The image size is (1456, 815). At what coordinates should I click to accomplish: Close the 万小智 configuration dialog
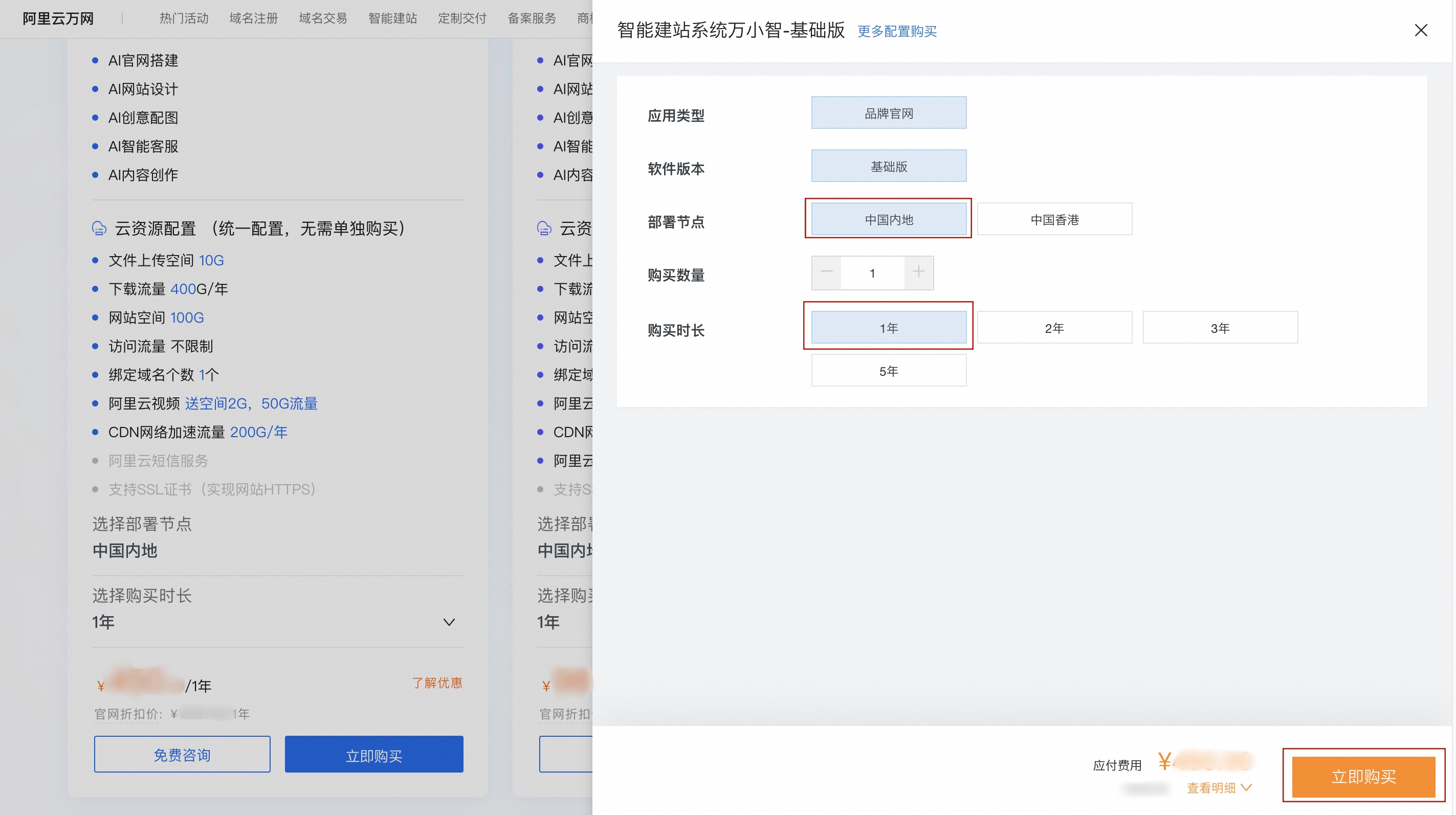click(x=1421, y=30)
